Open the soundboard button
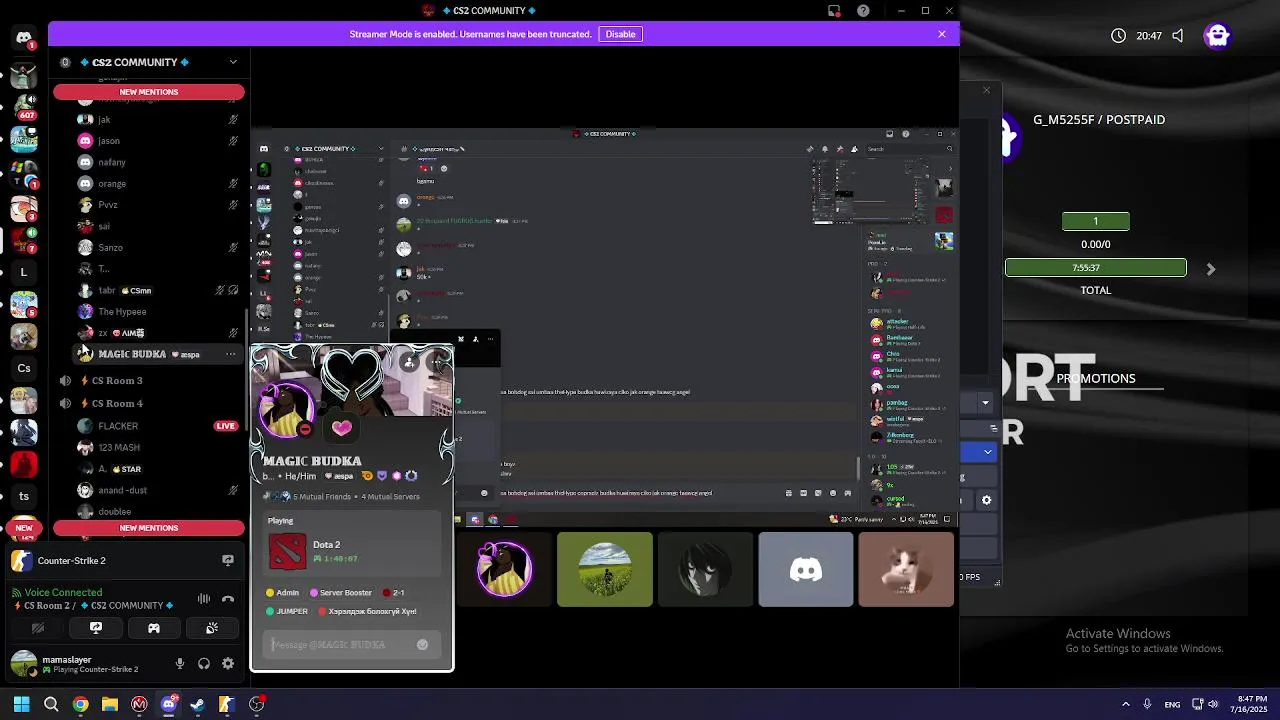This screenshot has height=720, width=1280. (212, 628)
